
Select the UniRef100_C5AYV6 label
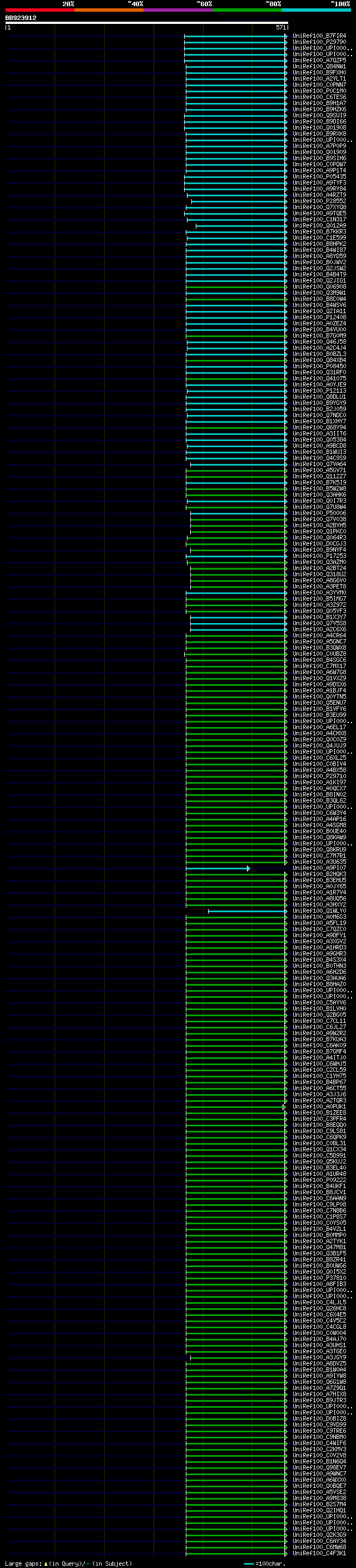[319, 1002]
